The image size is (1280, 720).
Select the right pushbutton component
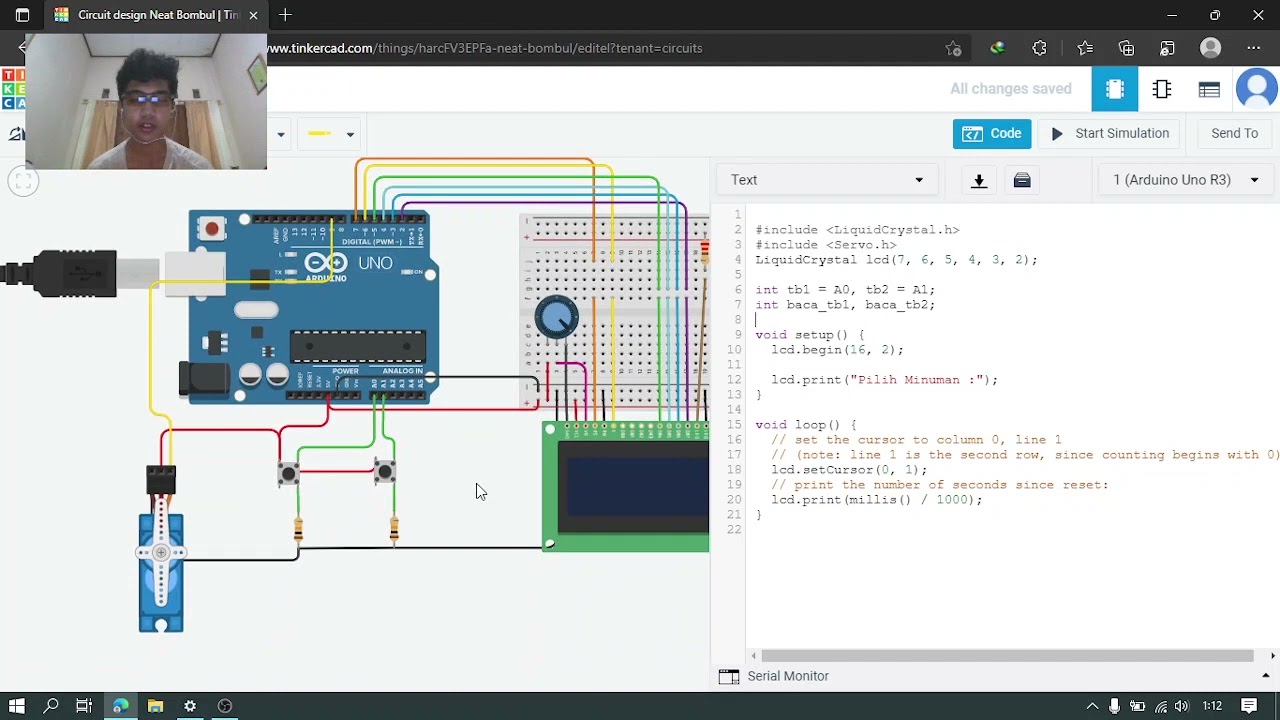[x=385, y=471]
